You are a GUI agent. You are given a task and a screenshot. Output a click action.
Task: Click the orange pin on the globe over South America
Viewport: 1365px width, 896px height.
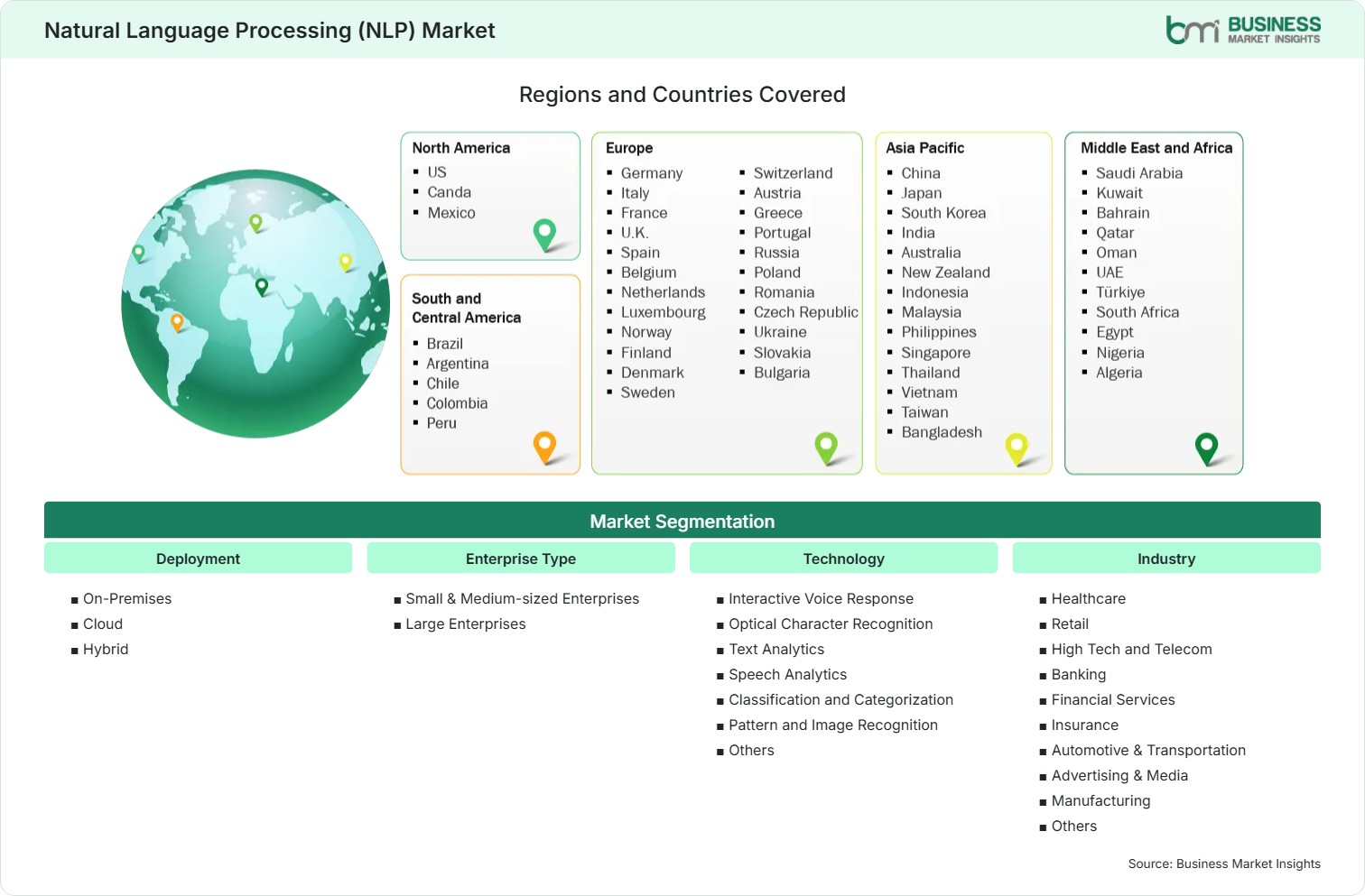pos(177,322)
